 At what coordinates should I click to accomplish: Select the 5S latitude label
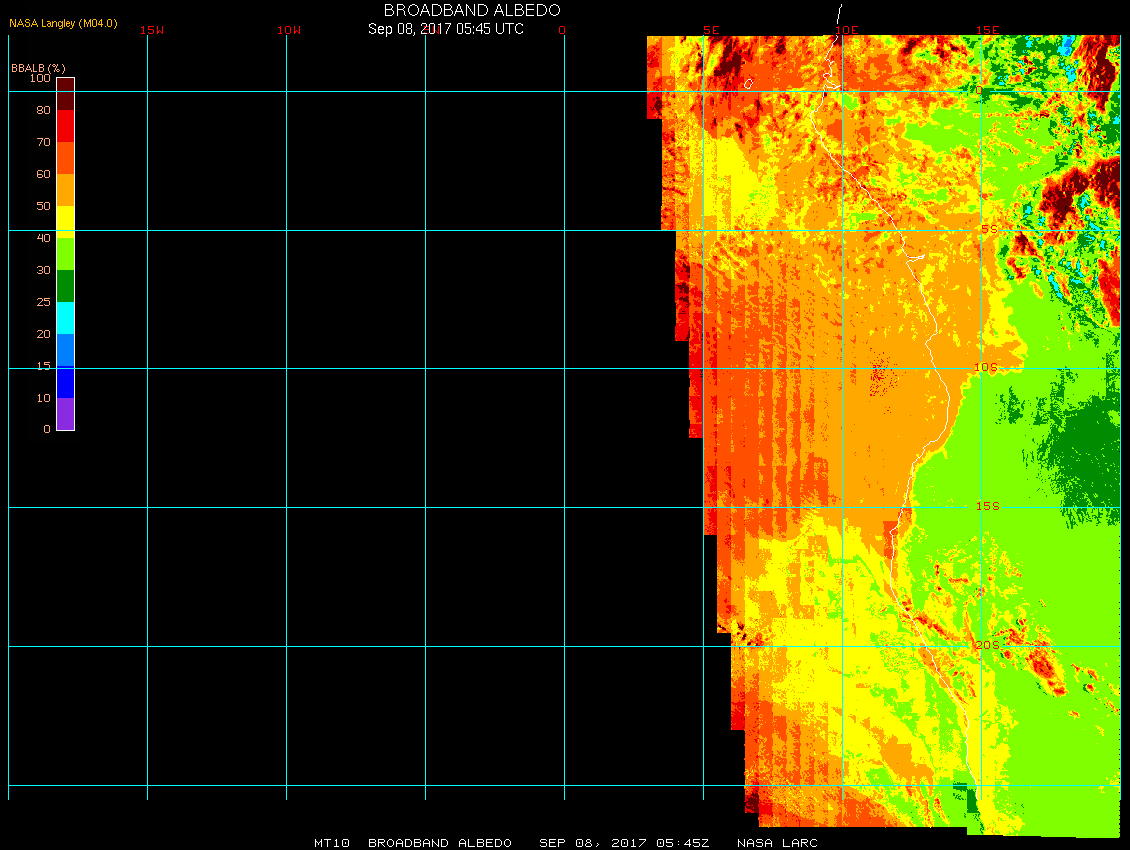[x=989, y=229]
